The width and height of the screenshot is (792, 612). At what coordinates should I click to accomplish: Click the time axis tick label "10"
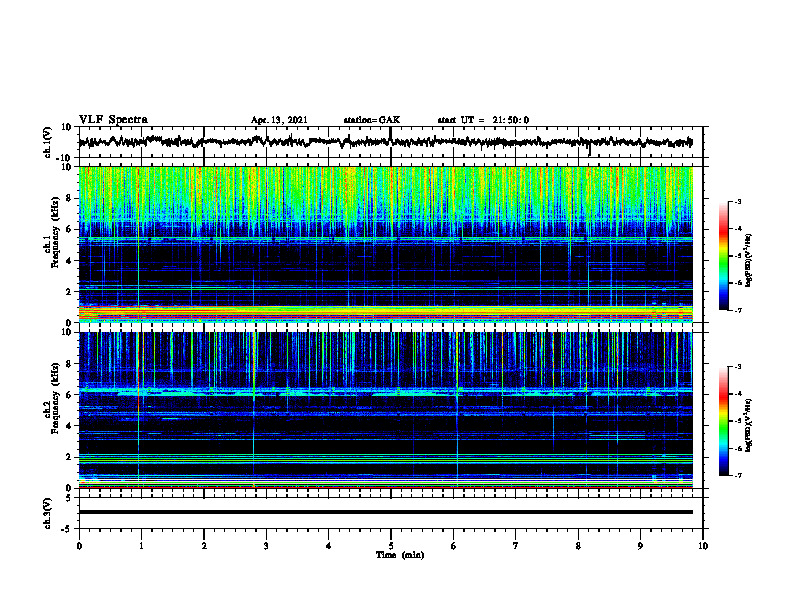point(703,546)
